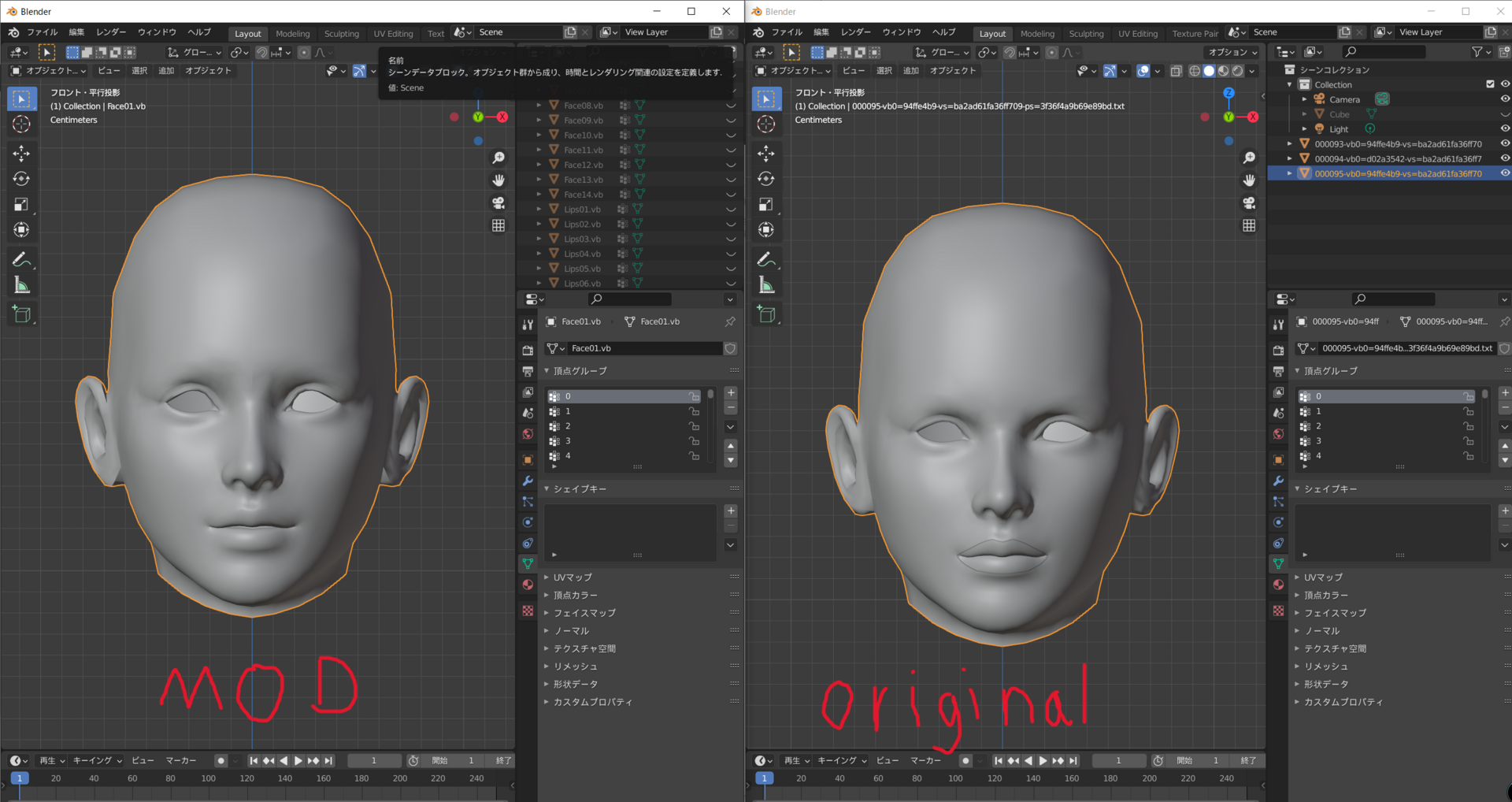Click the zoom magnifier in right viewport

click(1249, 158)
